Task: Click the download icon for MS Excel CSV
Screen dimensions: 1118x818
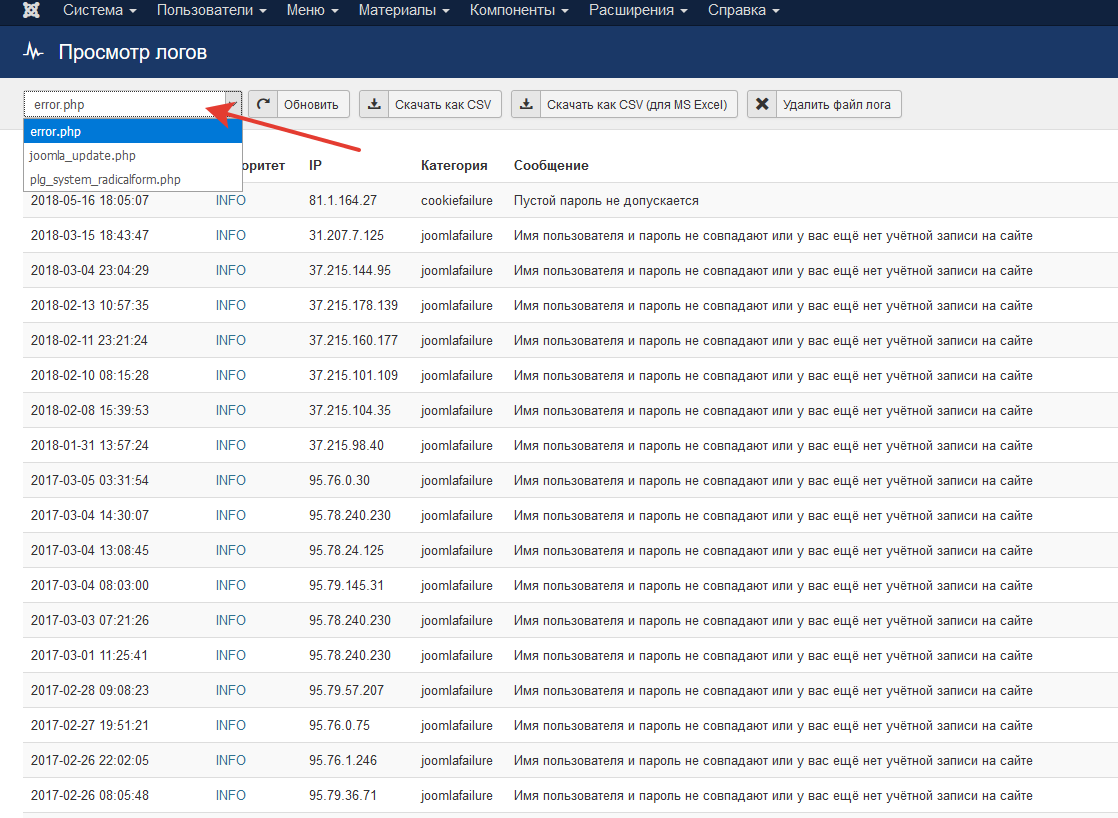Action: [x=526, y=104]
